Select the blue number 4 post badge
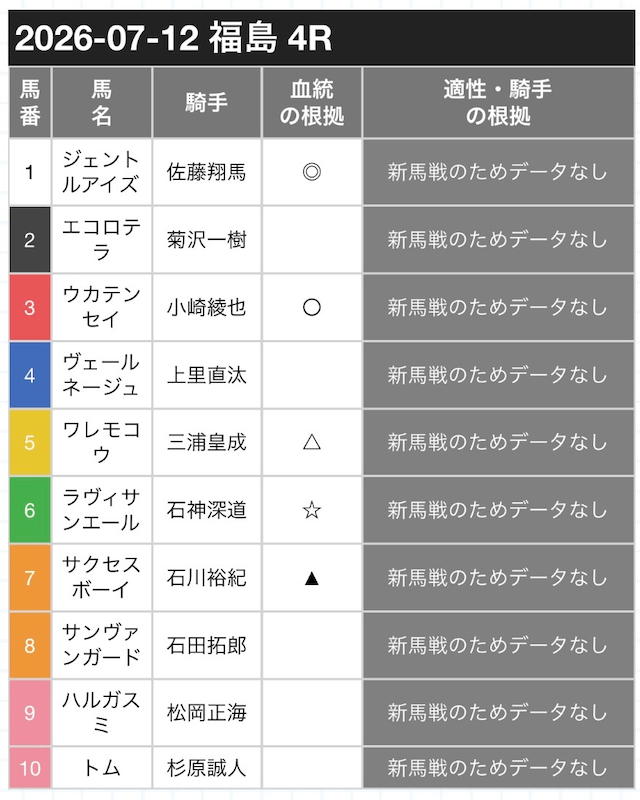This screenshot has width=640, height=800. [x=30, y=375]
